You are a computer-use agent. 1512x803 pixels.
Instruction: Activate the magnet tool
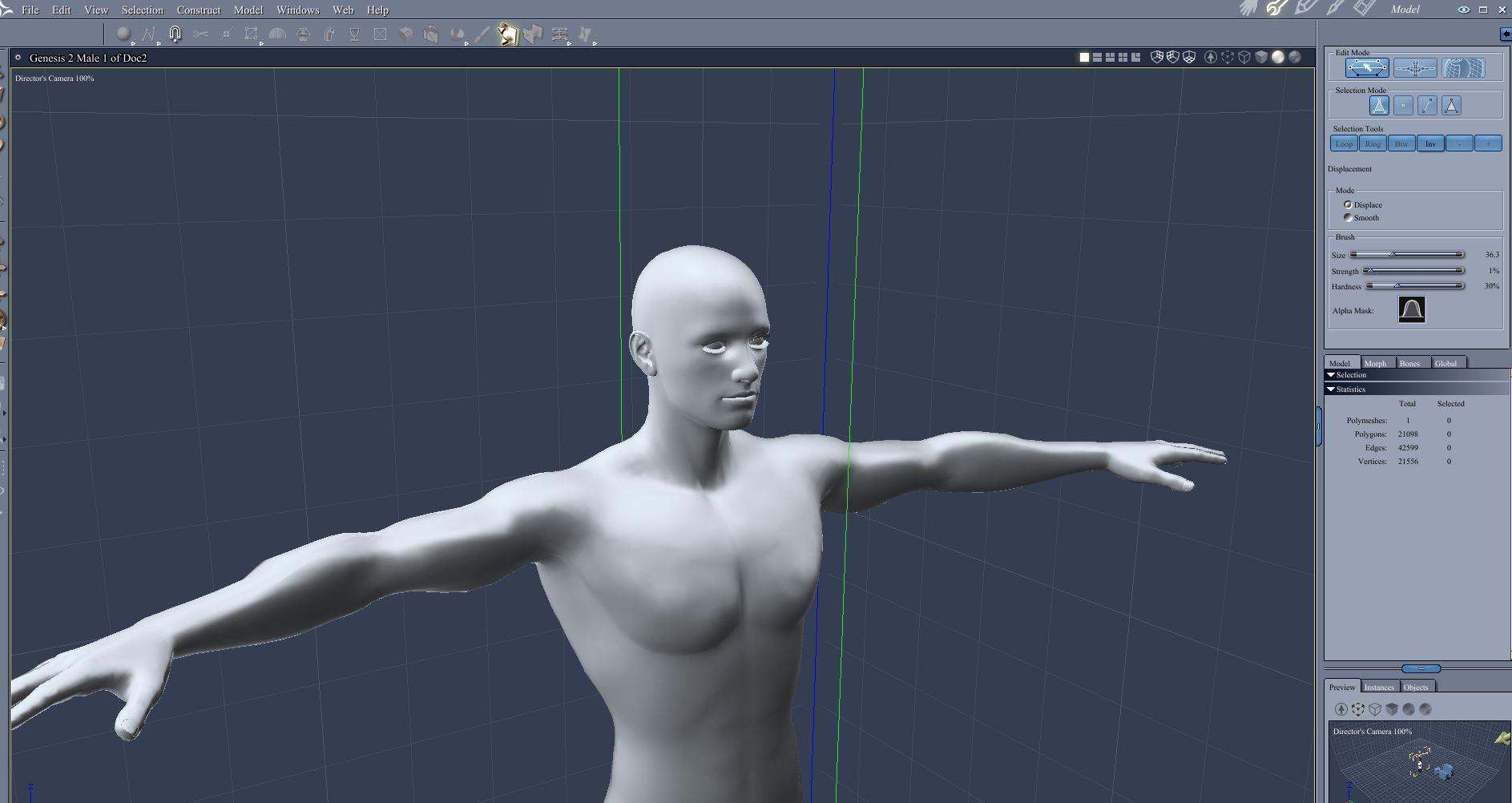coord(175,34)
